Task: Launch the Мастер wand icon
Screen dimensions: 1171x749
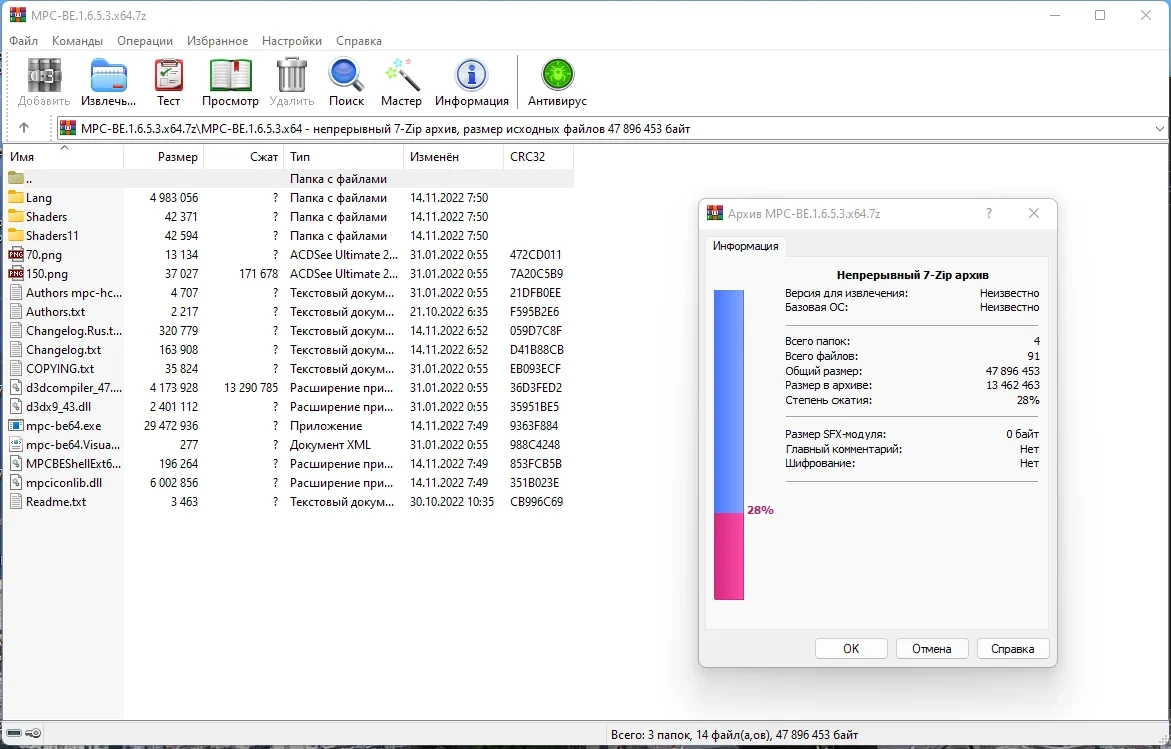Action: coord(401,75)
